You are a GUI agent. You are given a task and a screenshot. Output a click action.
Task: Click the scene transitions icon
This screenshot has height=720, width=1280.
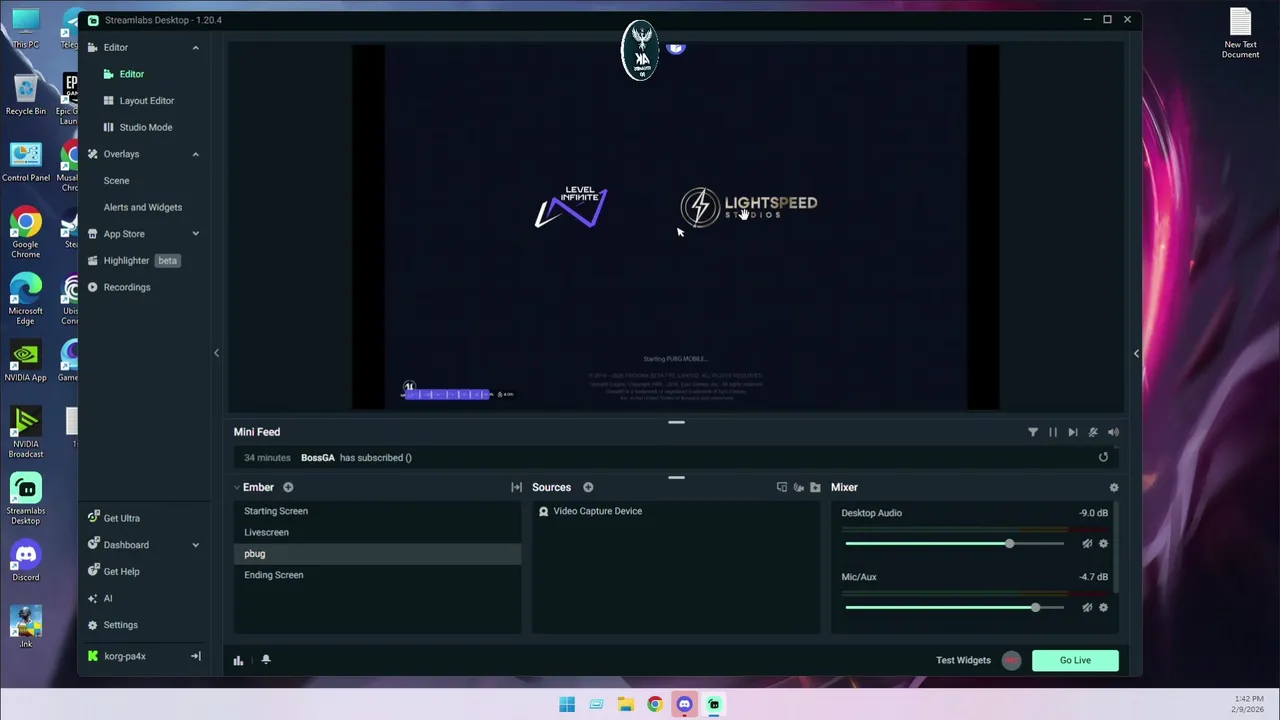[516, 487]
